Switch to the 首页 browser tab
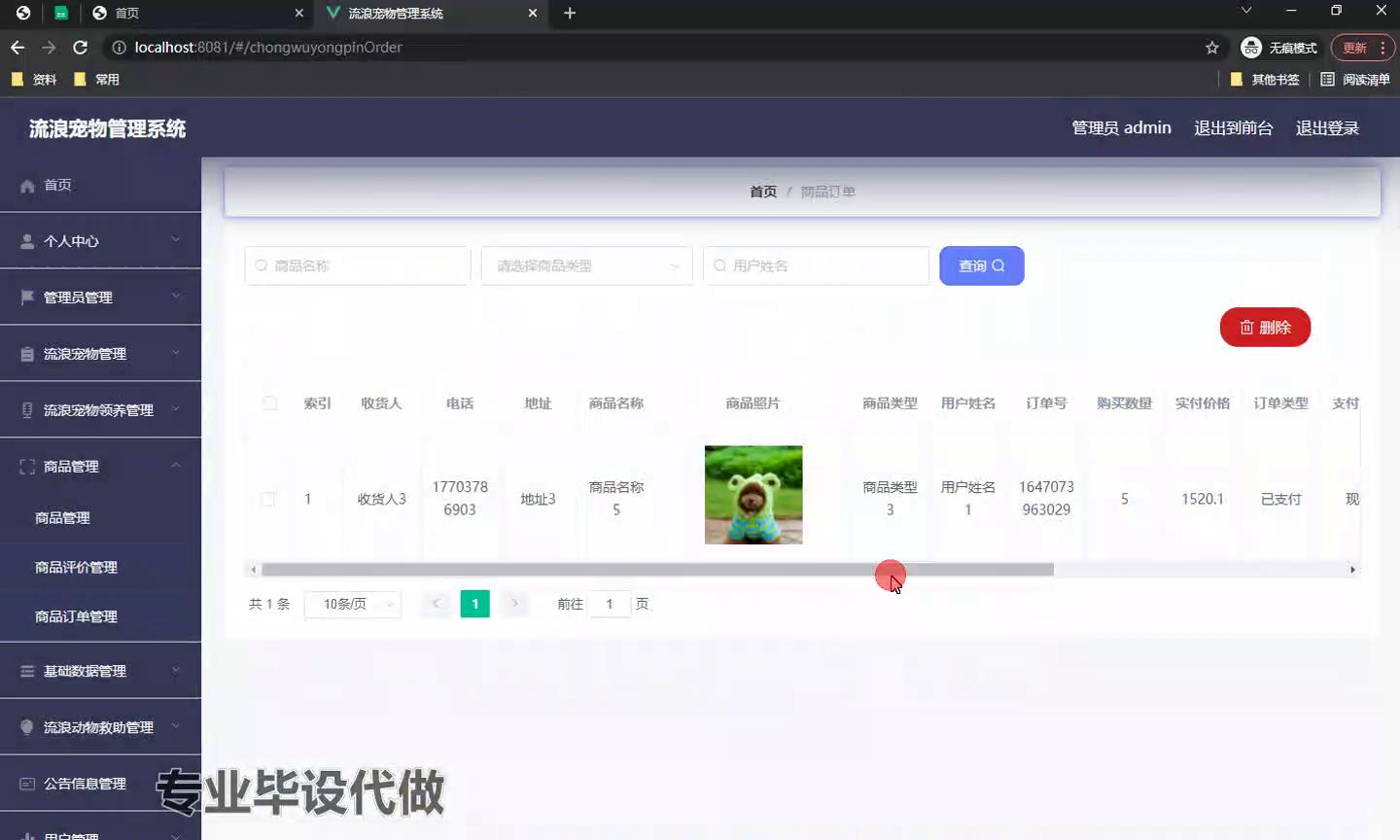 click(194, 13)
